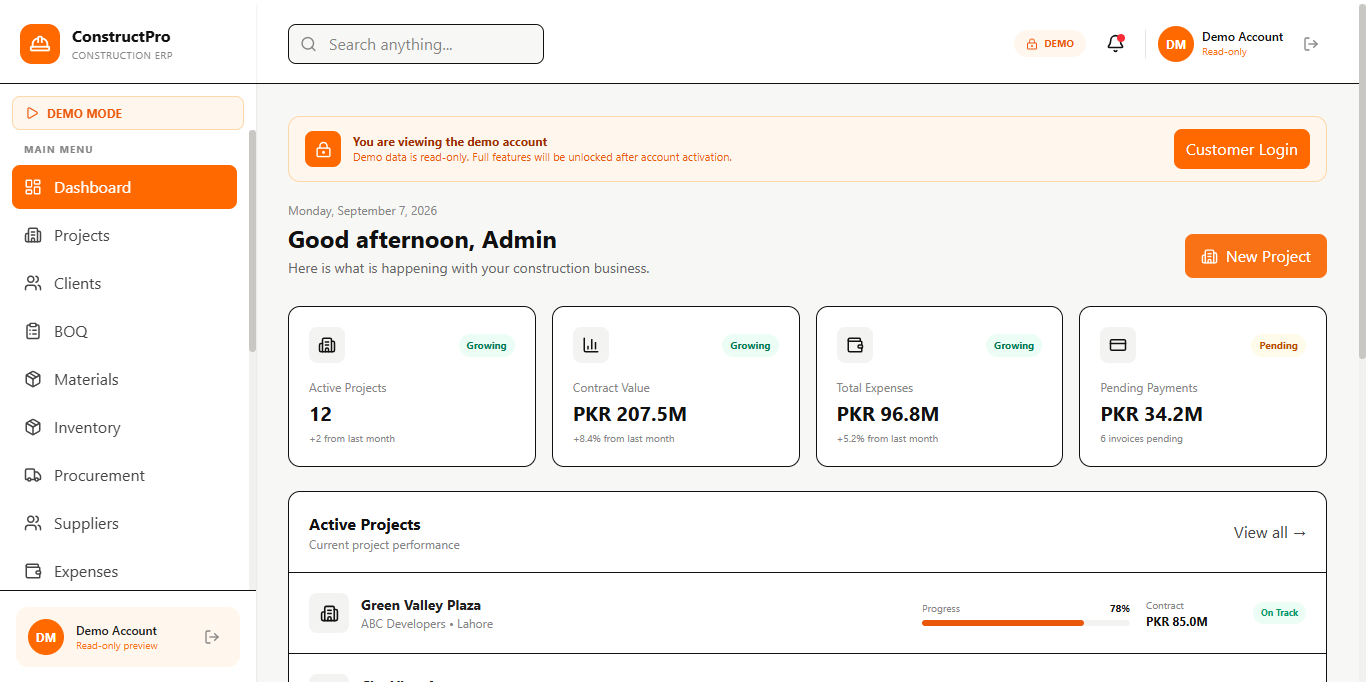Viewport: 1366px width, 682px height.
Task: Open the notifications bell
Action: click(x=1116, y=44)
